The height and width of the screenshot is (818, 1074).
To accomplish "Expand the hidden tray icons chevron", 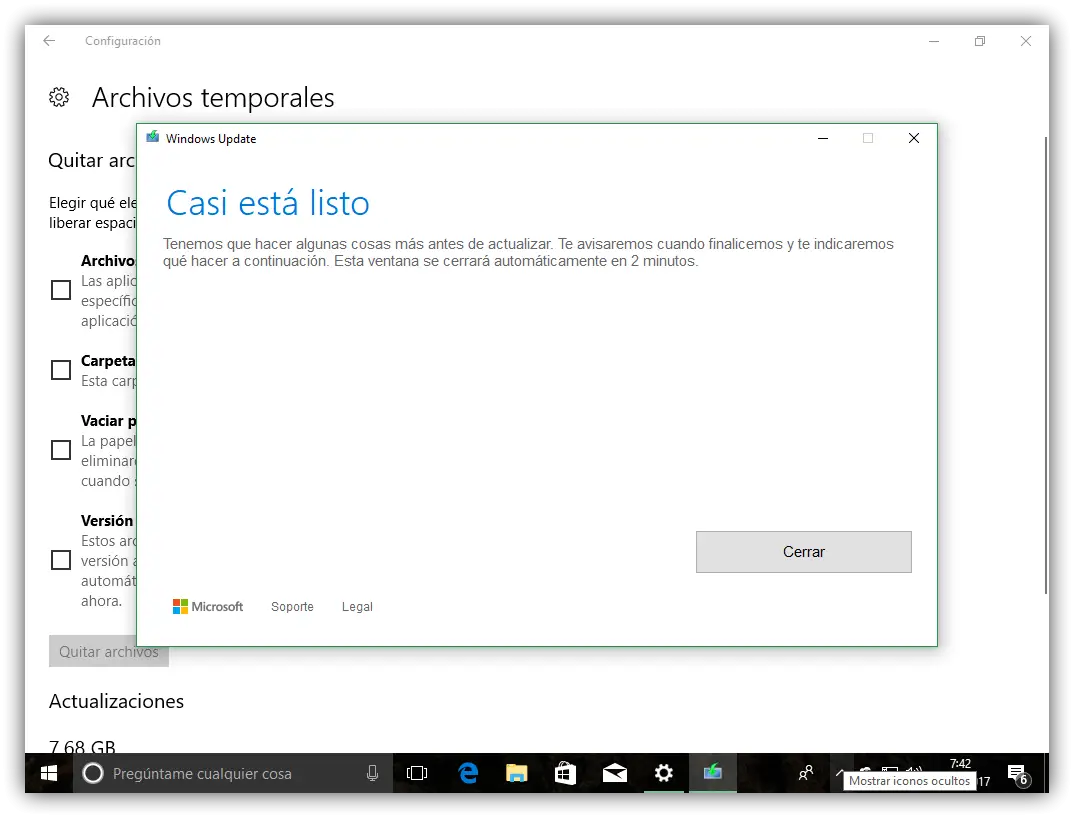I will pos(840,773).
